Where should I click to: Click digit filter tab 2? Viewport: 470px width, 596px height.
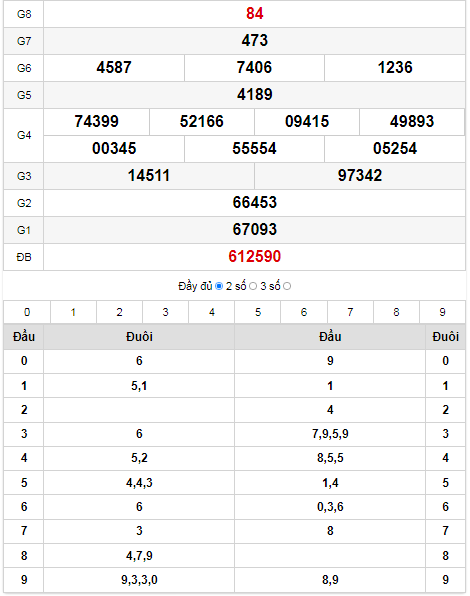tap(119, 312)
